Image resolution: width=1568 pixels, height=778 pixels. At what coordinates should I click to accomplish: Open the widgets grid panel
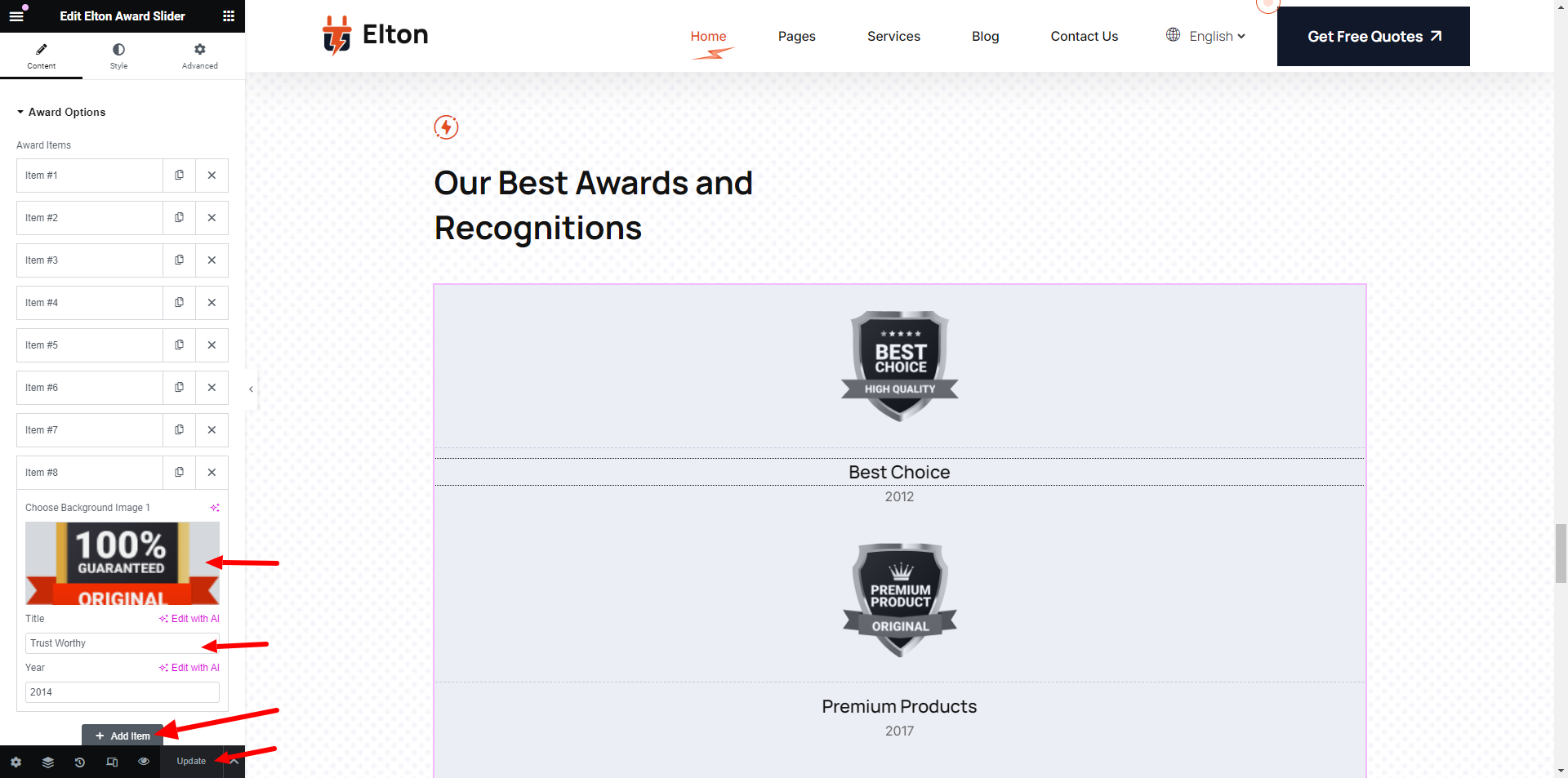[x=229, y=16]
